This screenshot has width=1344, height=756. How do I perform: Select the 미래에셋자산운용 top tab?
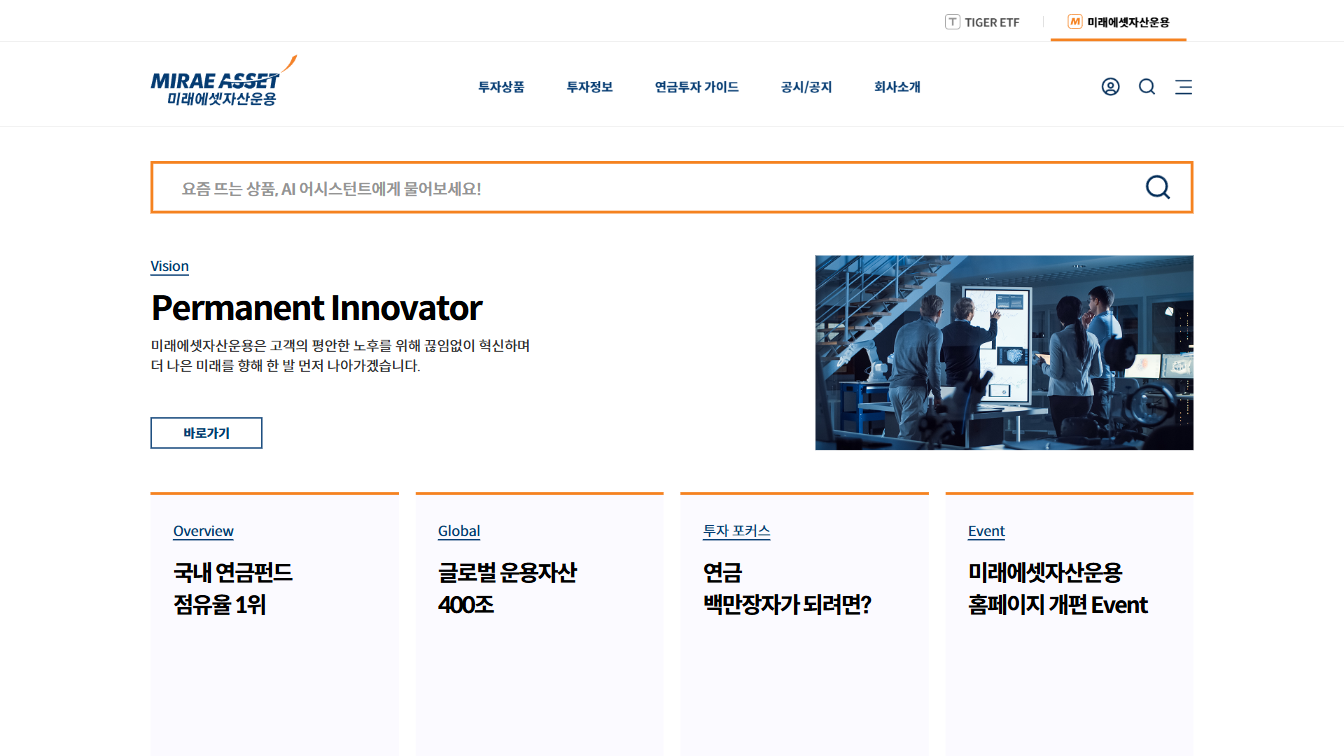tap(1118, 22)
